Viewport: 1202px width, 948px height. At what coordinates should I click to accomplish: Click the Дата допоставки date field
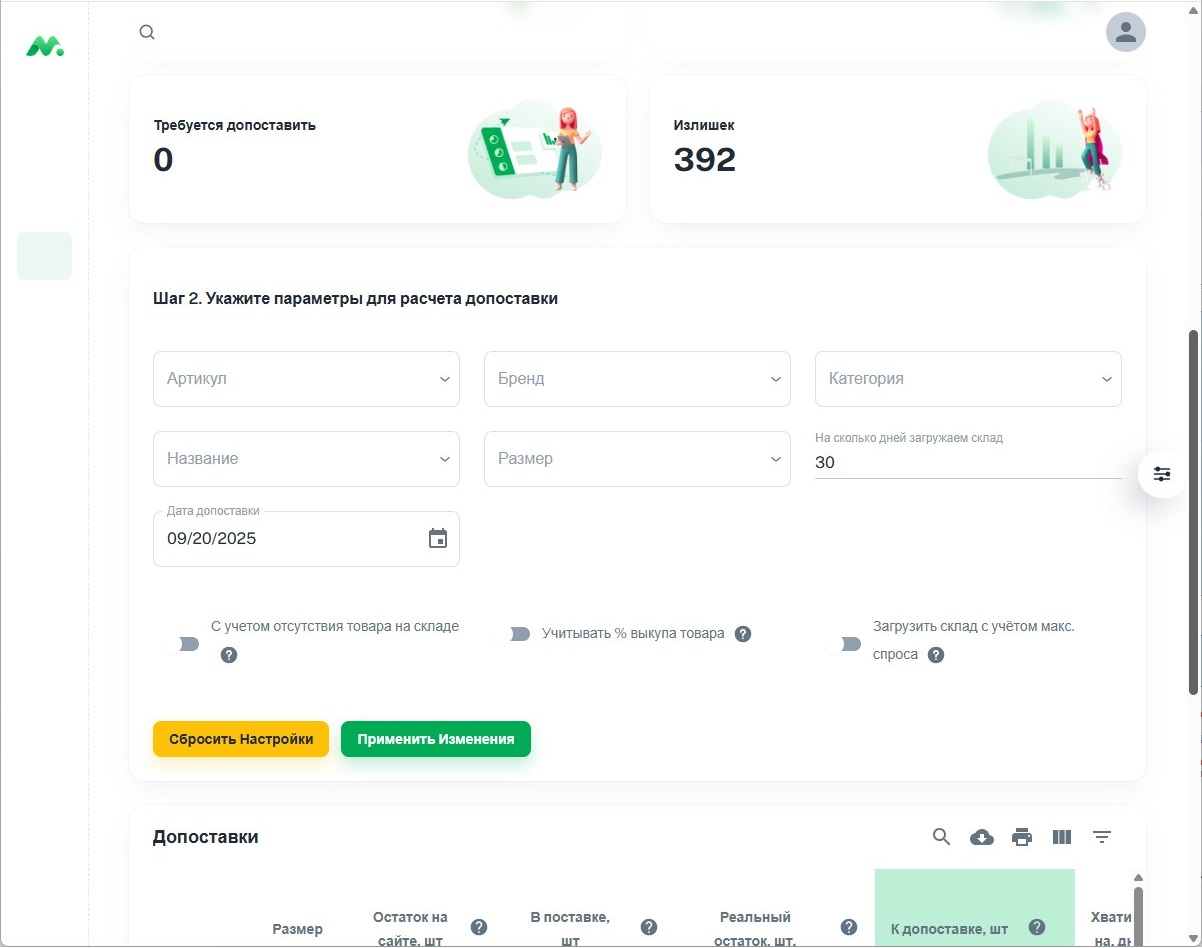pos(306,539)
